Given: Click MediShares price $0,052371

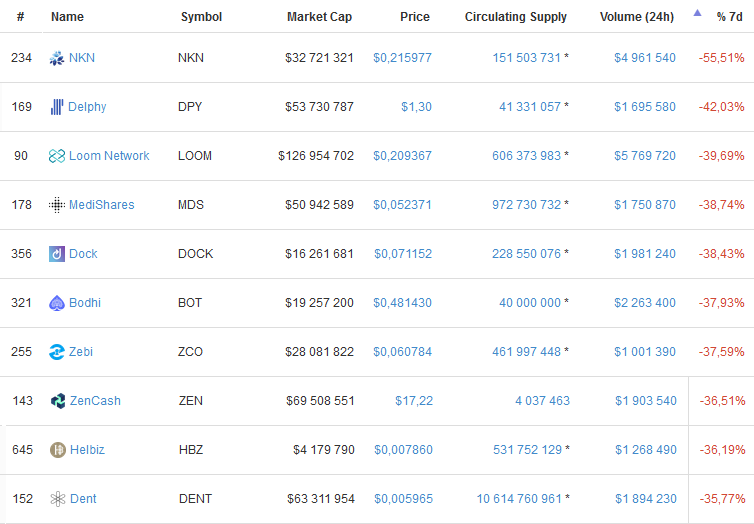Looking at the screenshot, I should (x=402, y=205).
